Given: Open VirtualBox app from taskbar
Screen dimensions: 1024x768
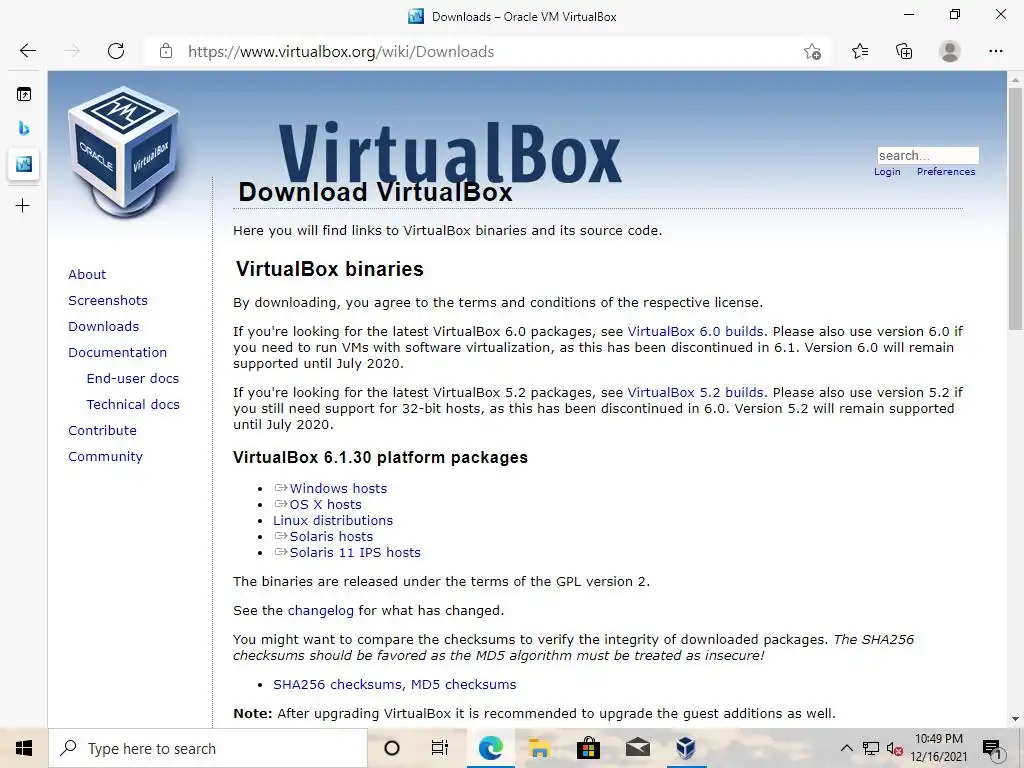Looking at the screenshot, I should (x=686, y=748).
